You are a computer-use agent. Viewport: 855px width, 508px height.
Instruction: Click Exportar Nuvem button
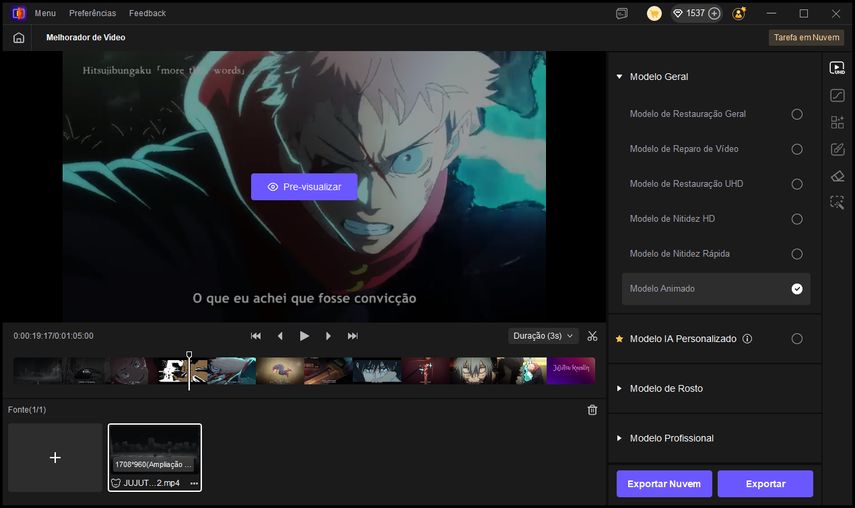pos(664,484)
